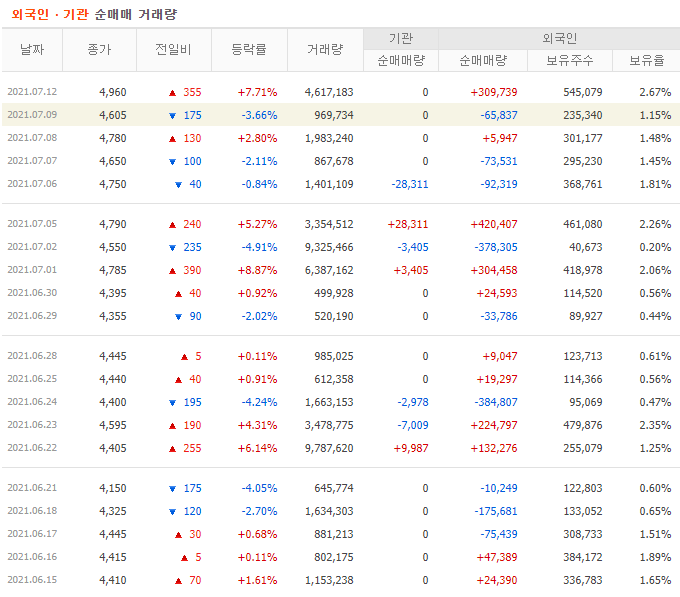Click the up arrow beside 190
This screenshot has height=597, width=680.
click(x=173, y=426)
